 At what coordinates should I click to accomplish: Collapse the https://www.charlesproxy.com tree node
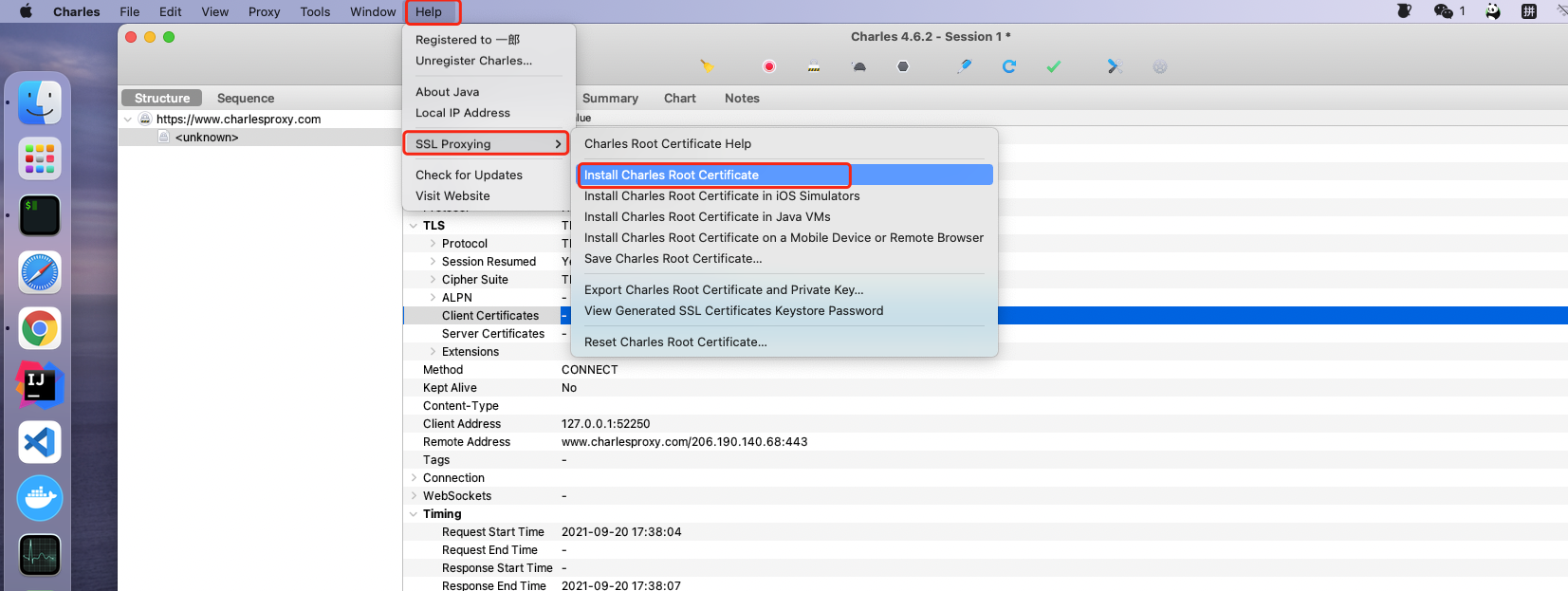(128, 120)
